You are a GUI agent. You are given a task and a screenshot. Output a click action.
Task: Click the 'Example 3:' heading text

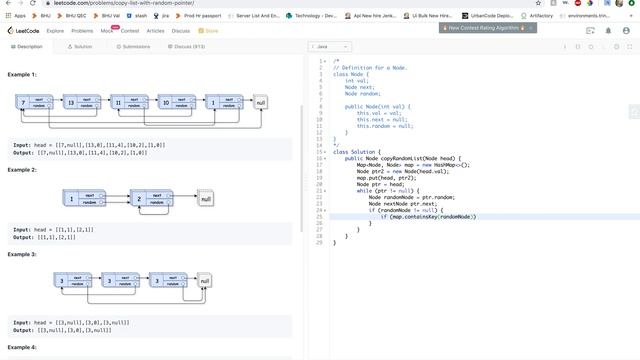[22, 254]
